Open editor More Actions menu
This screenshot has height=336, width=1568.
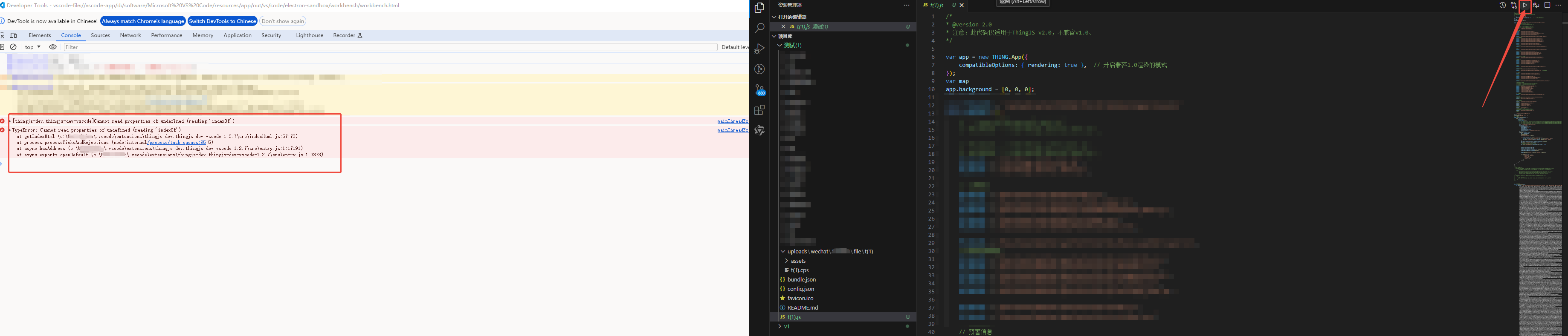pyautogui.click(x=1558, y=5)
